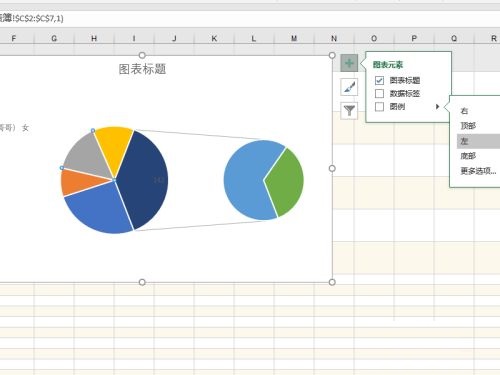
Task: Enable the 数据标签 checkbox
Action: coord(379,93)
